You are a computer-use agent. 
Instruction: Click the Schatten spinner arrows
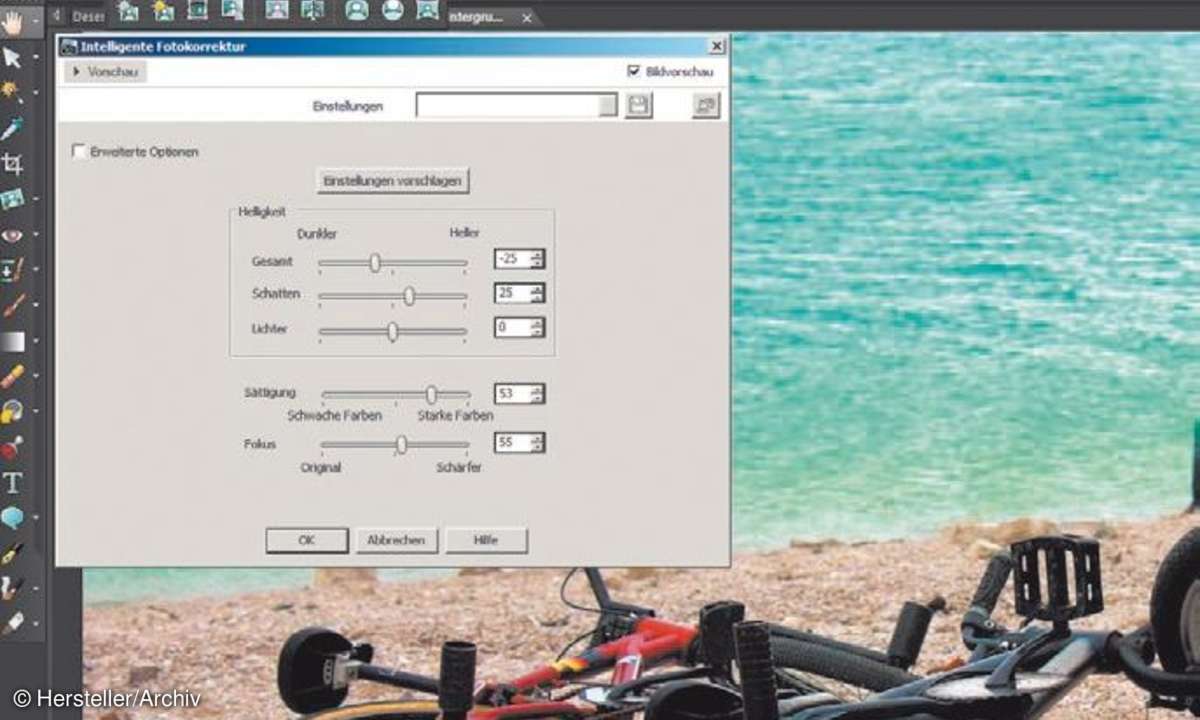click(x=538, y=293)
